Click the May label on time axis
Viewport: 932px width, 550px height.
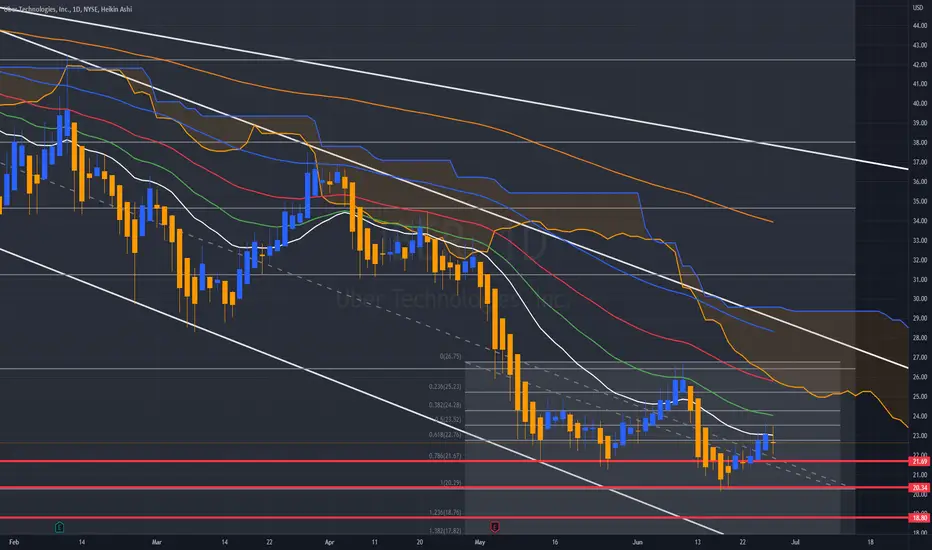tap(480, 542)
